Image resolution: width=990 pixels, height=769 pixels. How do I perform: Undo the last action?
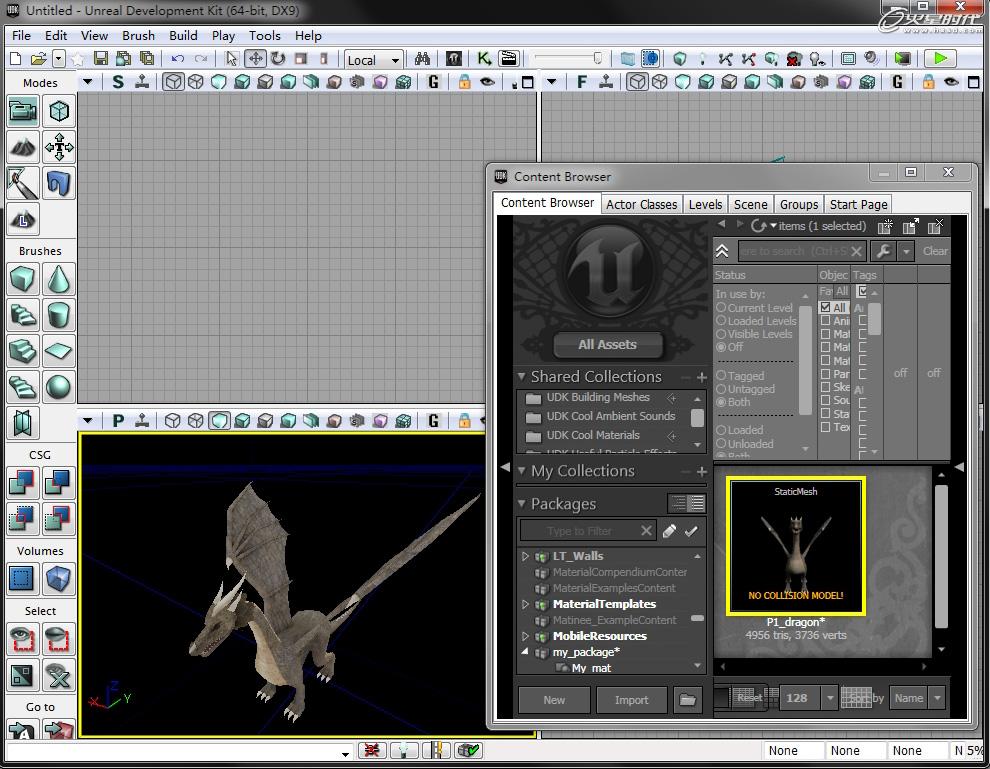coord(177,59)
